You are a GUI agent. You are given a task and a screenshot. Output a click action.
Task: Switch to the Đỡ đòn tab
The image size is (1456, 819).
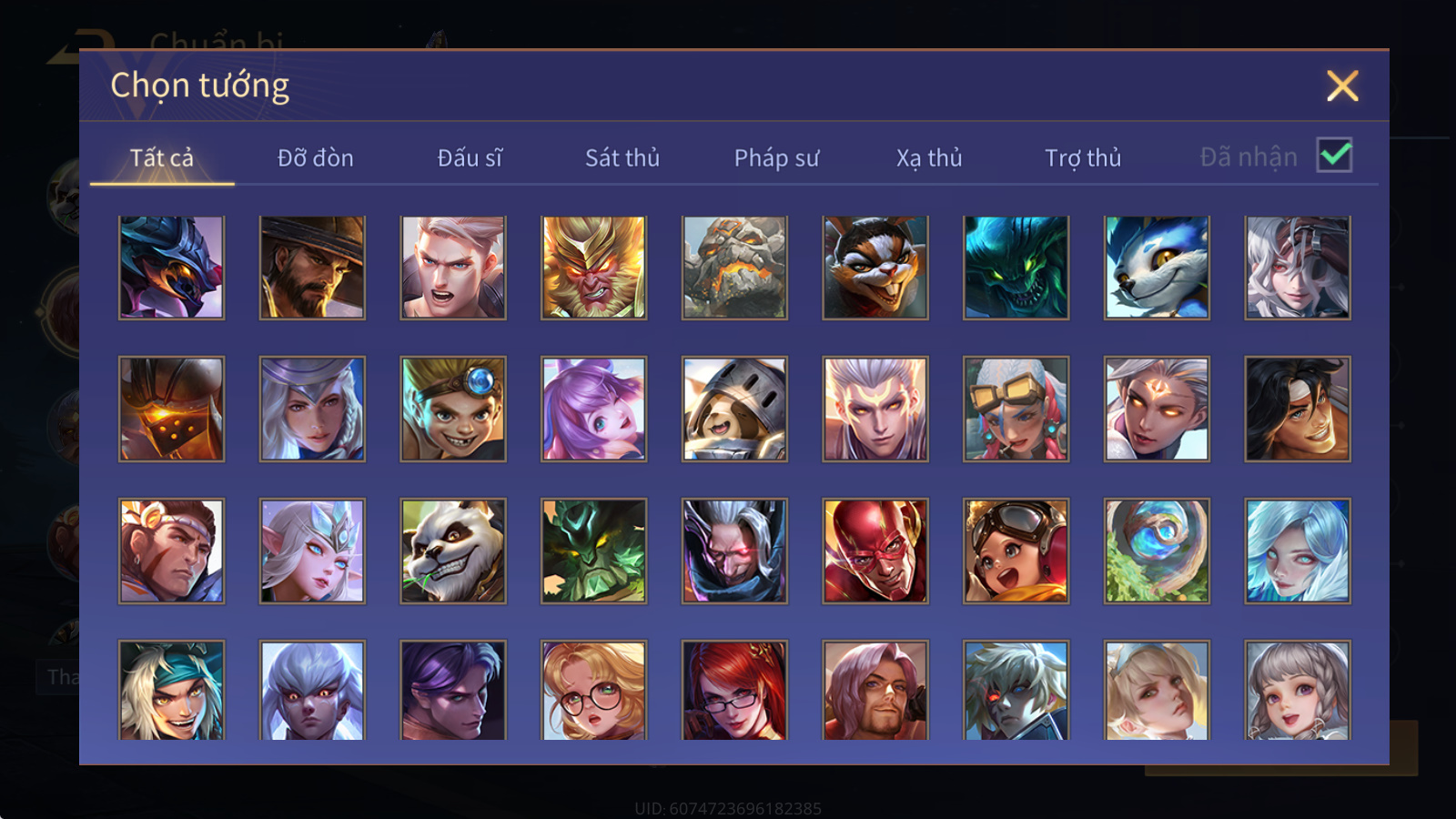315,157
